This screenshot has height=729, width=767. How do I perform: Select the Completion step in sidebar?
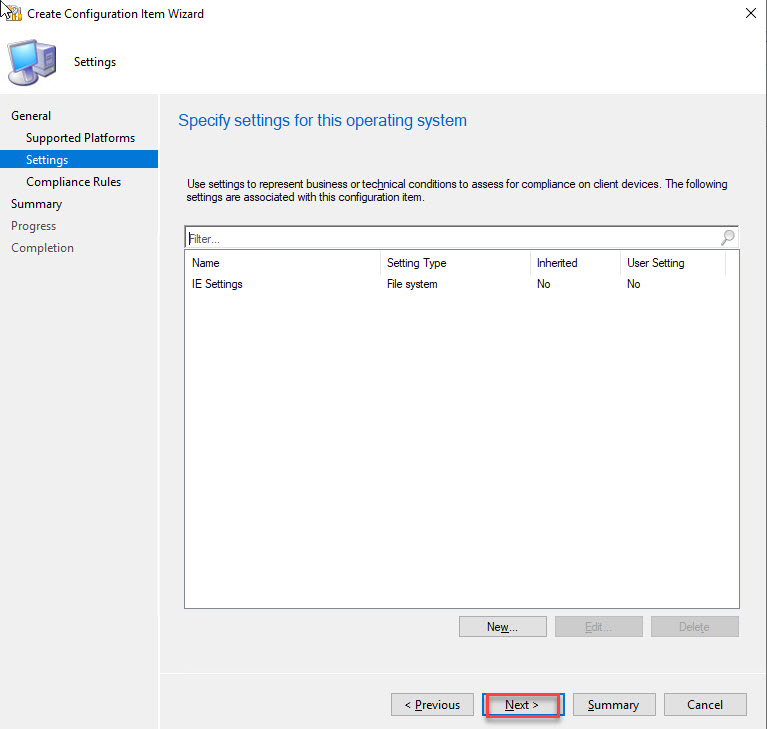(x=42, y=248)
